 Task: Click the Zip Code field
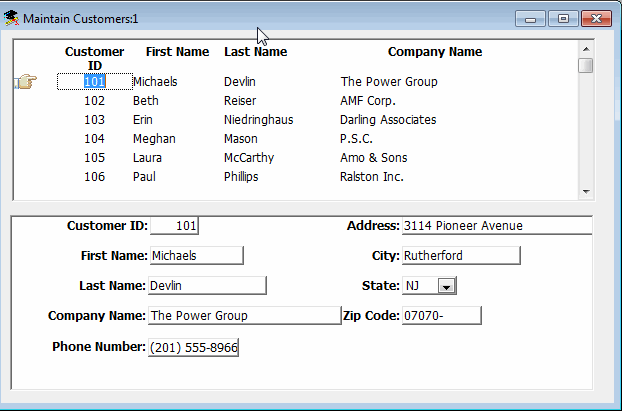pos(441,316)
